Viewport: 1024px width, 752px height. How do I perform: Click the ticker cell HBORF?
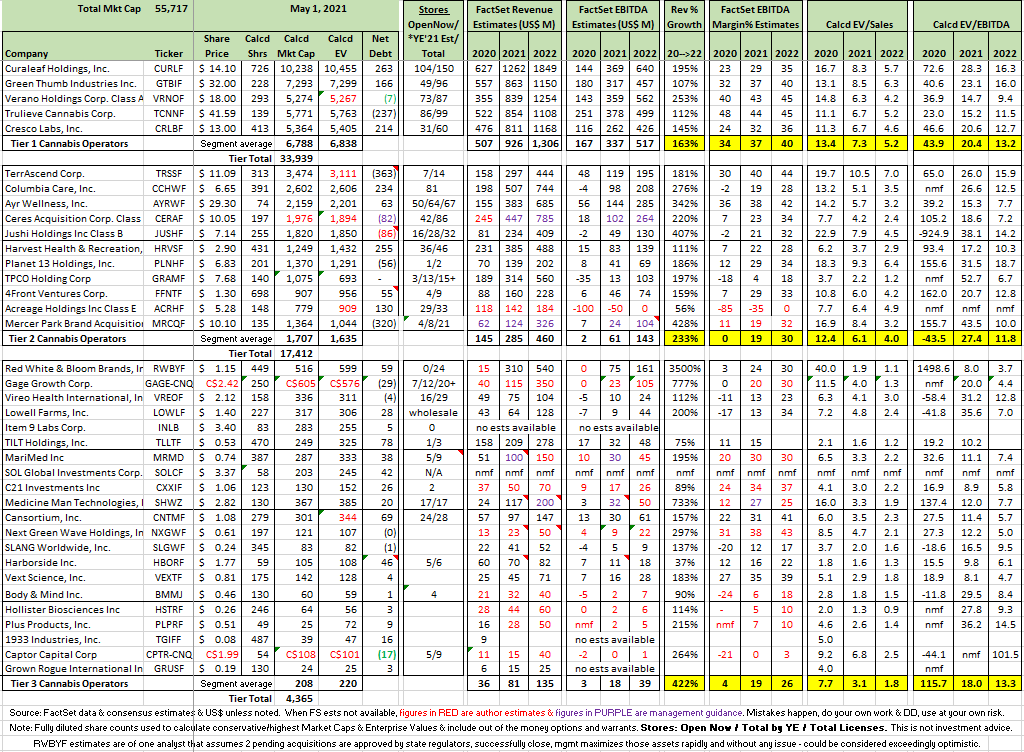click(x=168, y=563)
